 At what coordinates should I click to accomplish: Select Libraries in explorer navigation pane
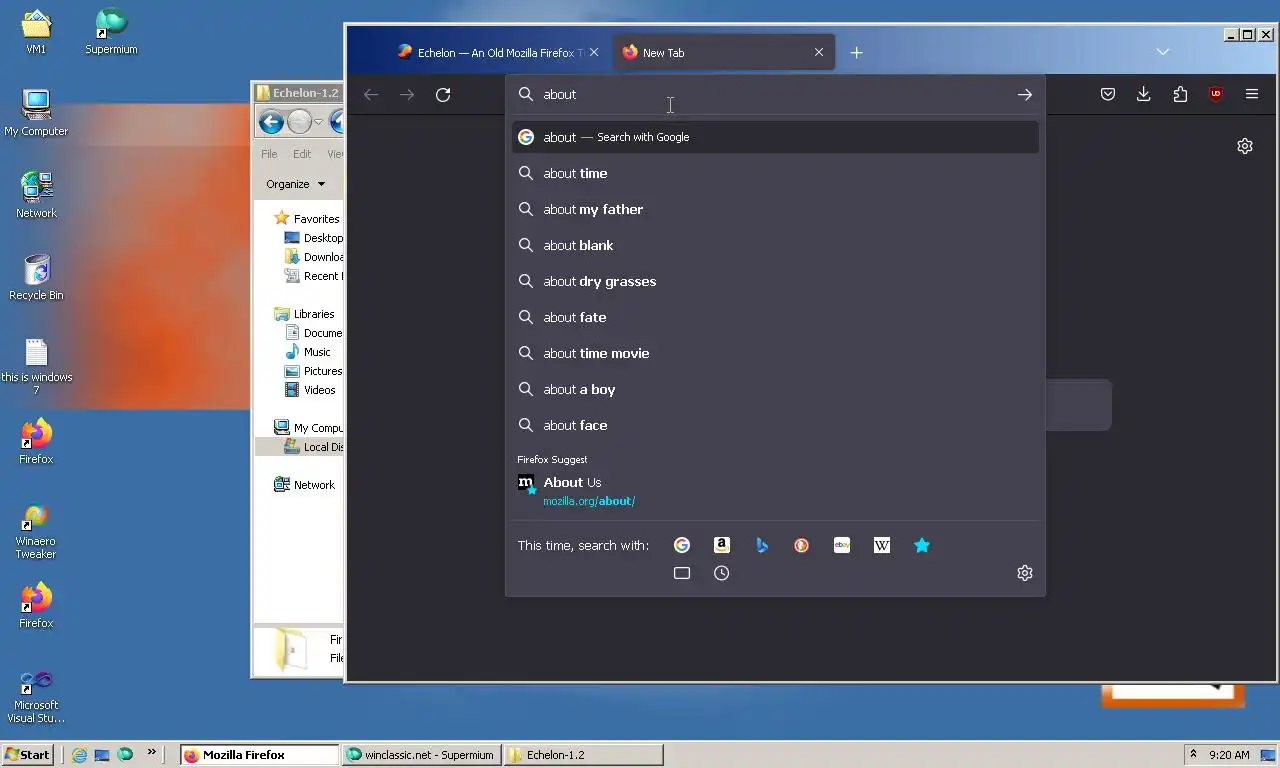(x=306, y=314)
